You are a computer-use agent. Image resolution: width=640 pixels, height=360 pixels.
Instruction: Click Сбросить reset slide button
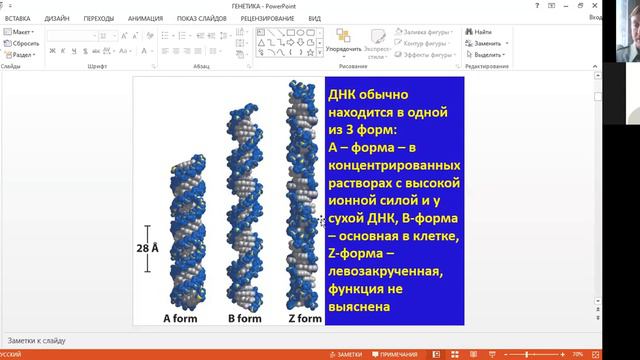[21, 43]
